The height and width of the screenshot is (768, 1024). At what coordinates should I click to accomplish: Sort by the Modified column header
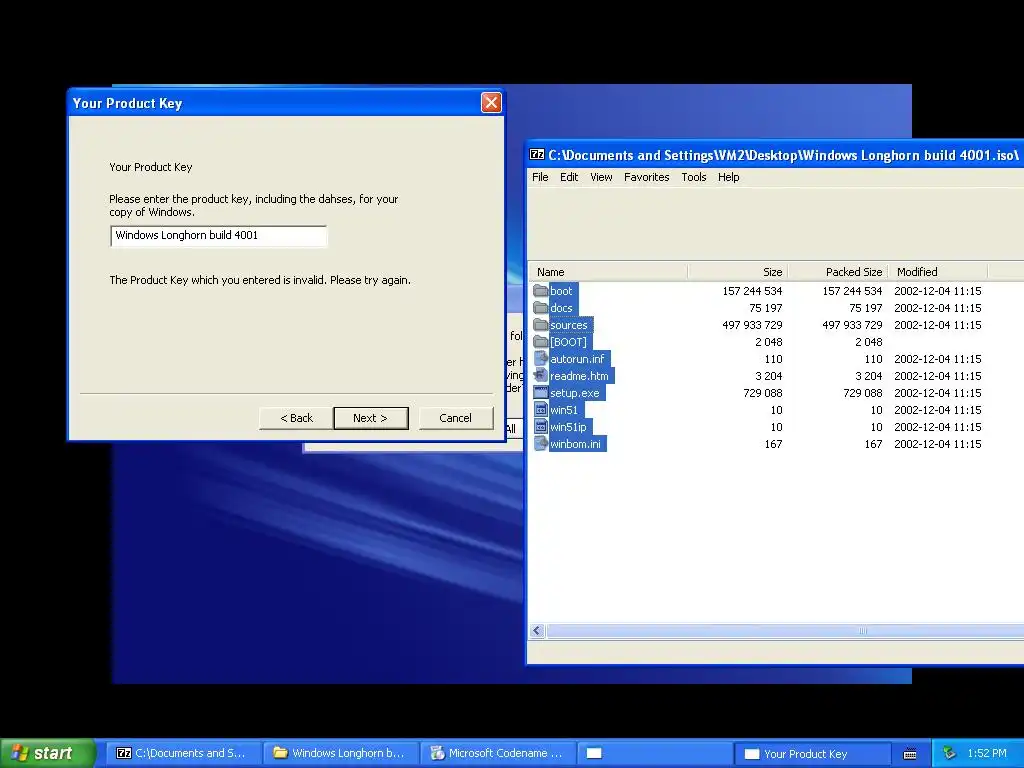937,272
